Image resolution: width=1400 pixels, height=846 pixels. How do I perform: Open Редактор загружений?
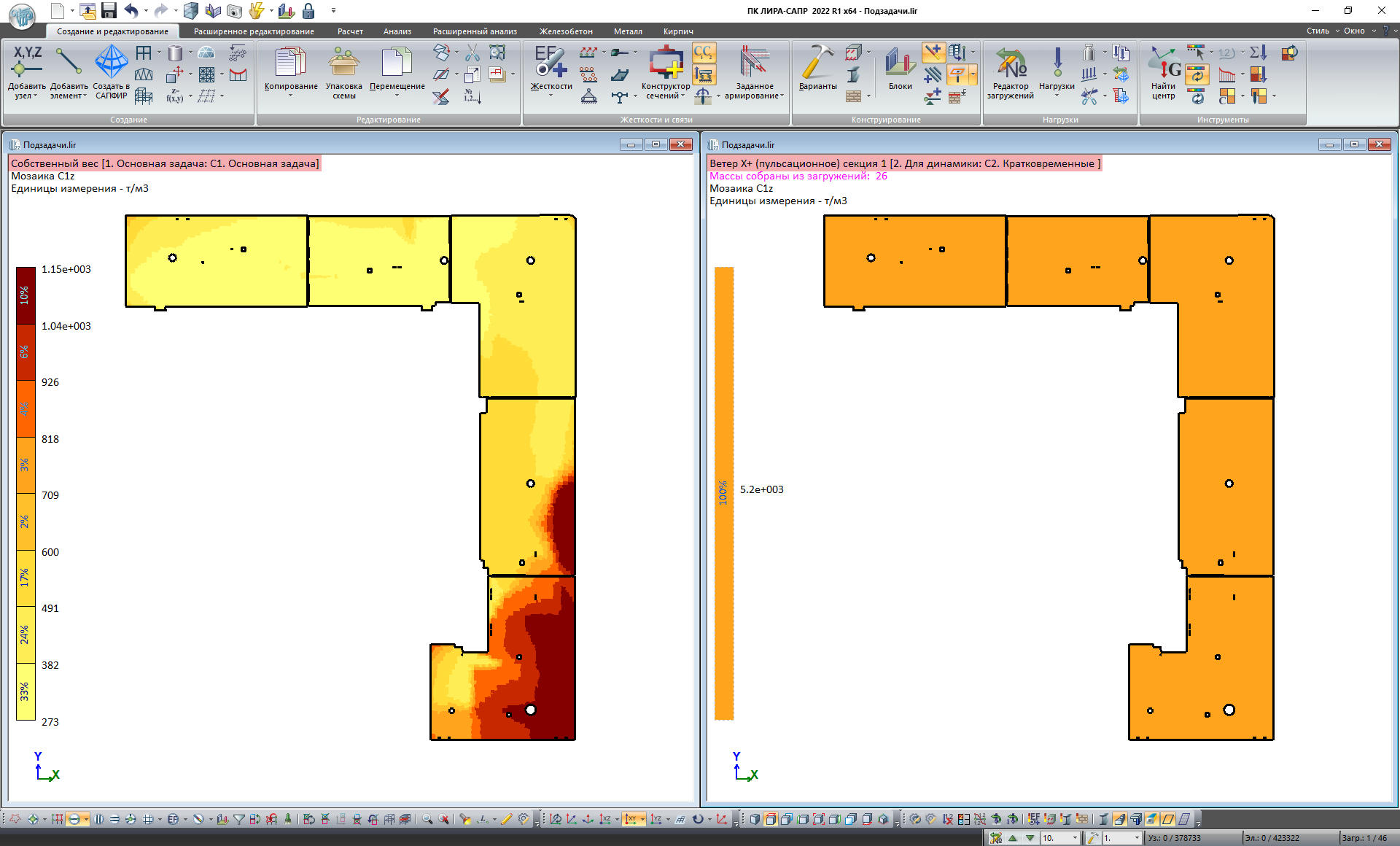pos(1010,63)
